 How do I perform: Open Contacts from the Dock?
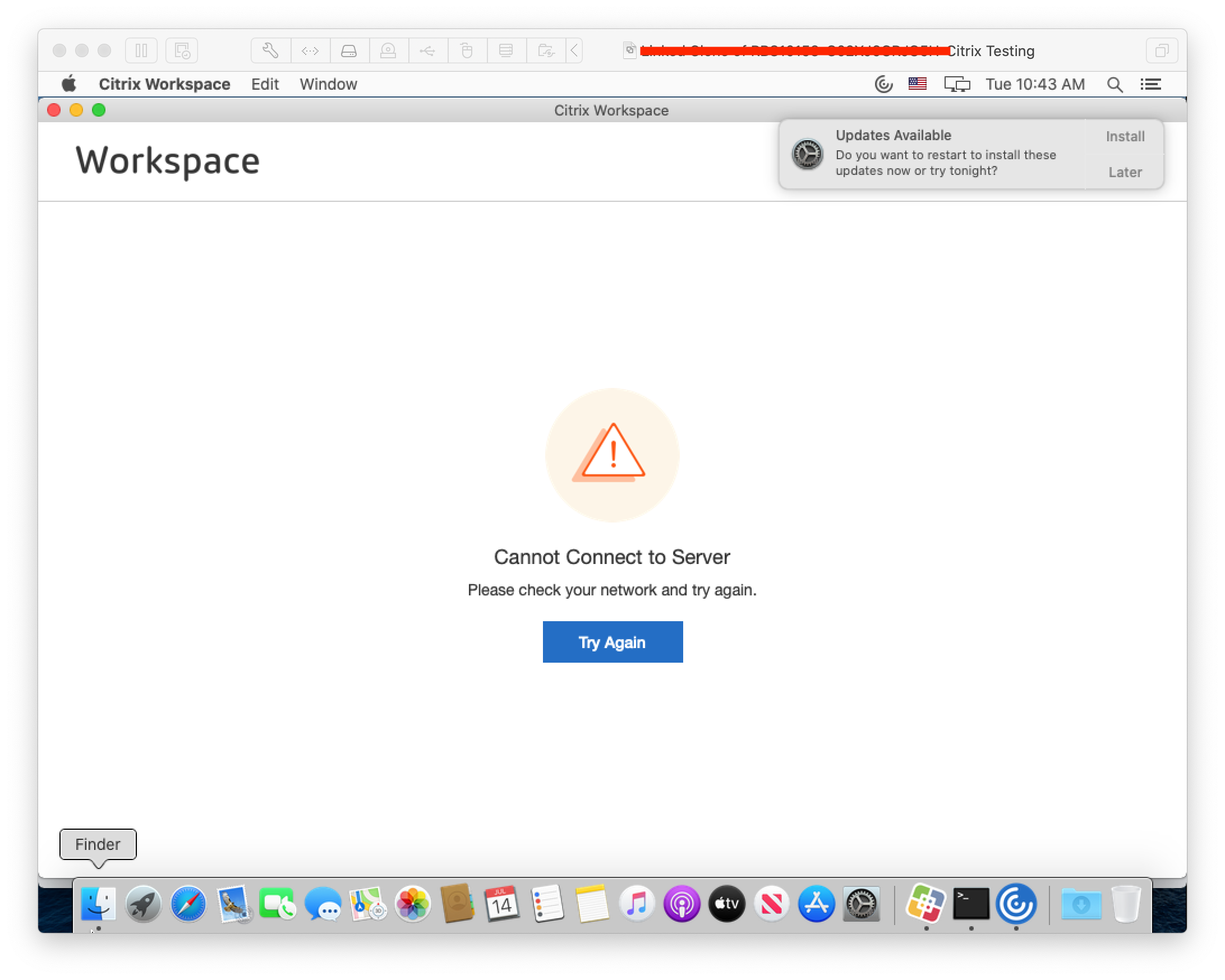pos(457,903)
